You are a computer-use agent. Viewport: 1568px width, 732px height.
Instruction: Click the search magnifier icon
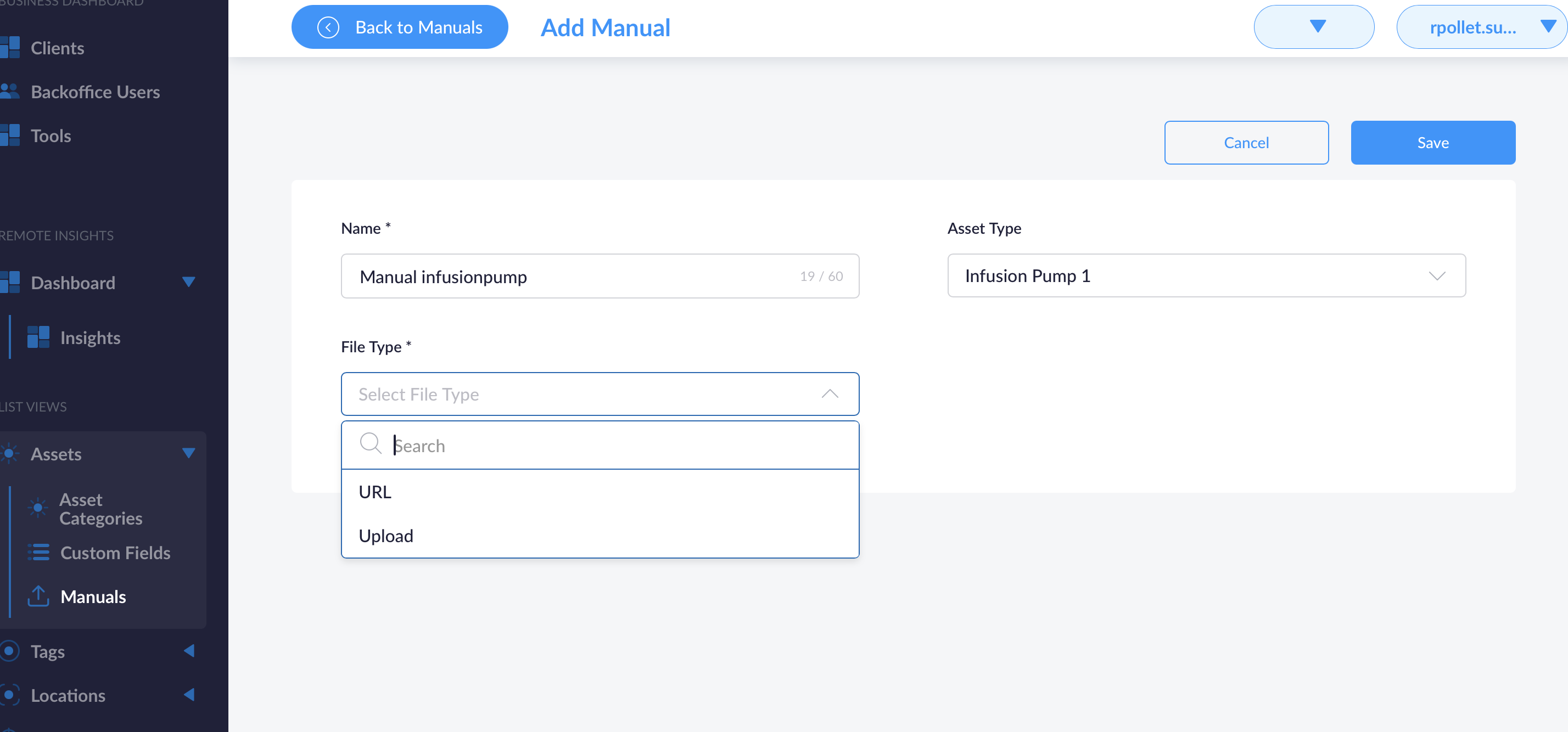tap(371, 443)
